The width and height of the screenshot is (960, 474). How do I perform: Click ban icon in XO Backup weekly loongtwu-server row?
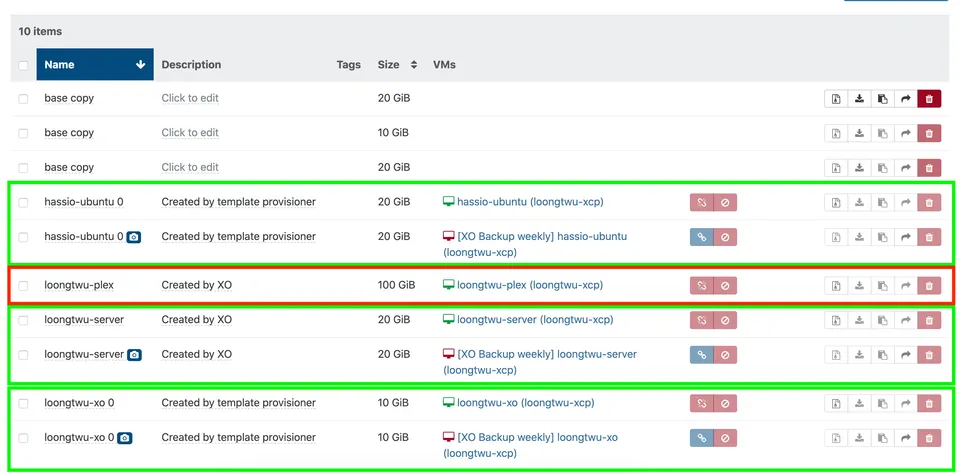725,355
